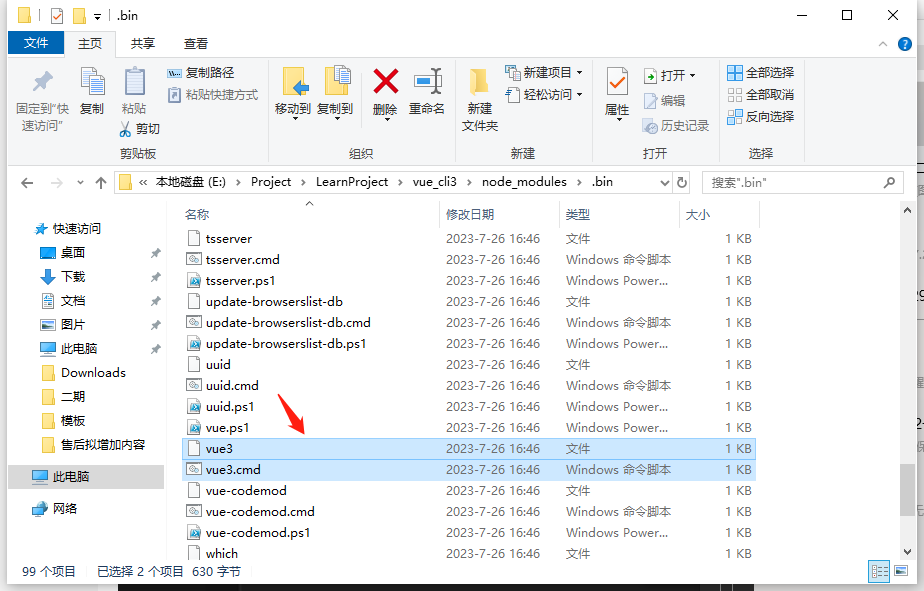Sort by the Size (大小) column

tap(719, 214)
